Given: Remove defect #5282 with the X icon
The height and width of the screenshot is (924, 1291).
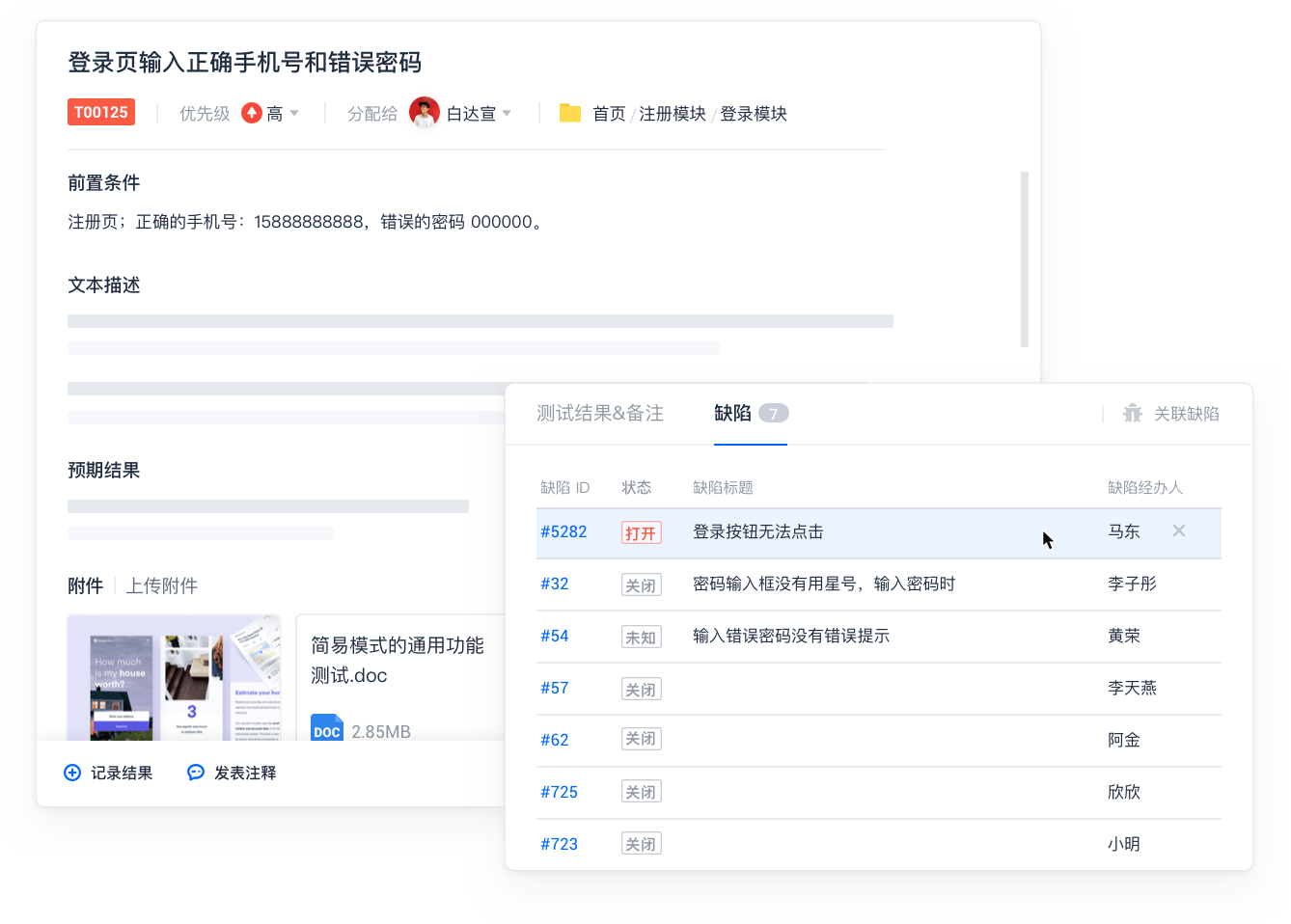Looking at the screenshot, I should [1178, 531].
